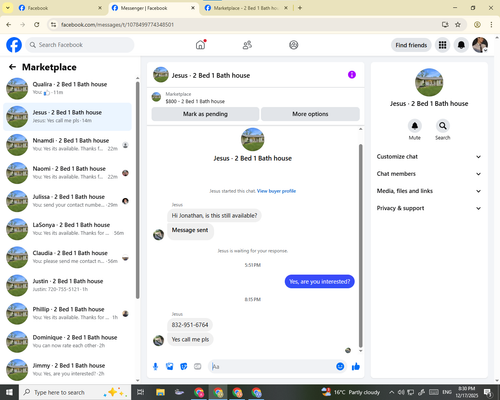Open the Julissa conversation
The image size is (500, 400).
coord(67,201)
